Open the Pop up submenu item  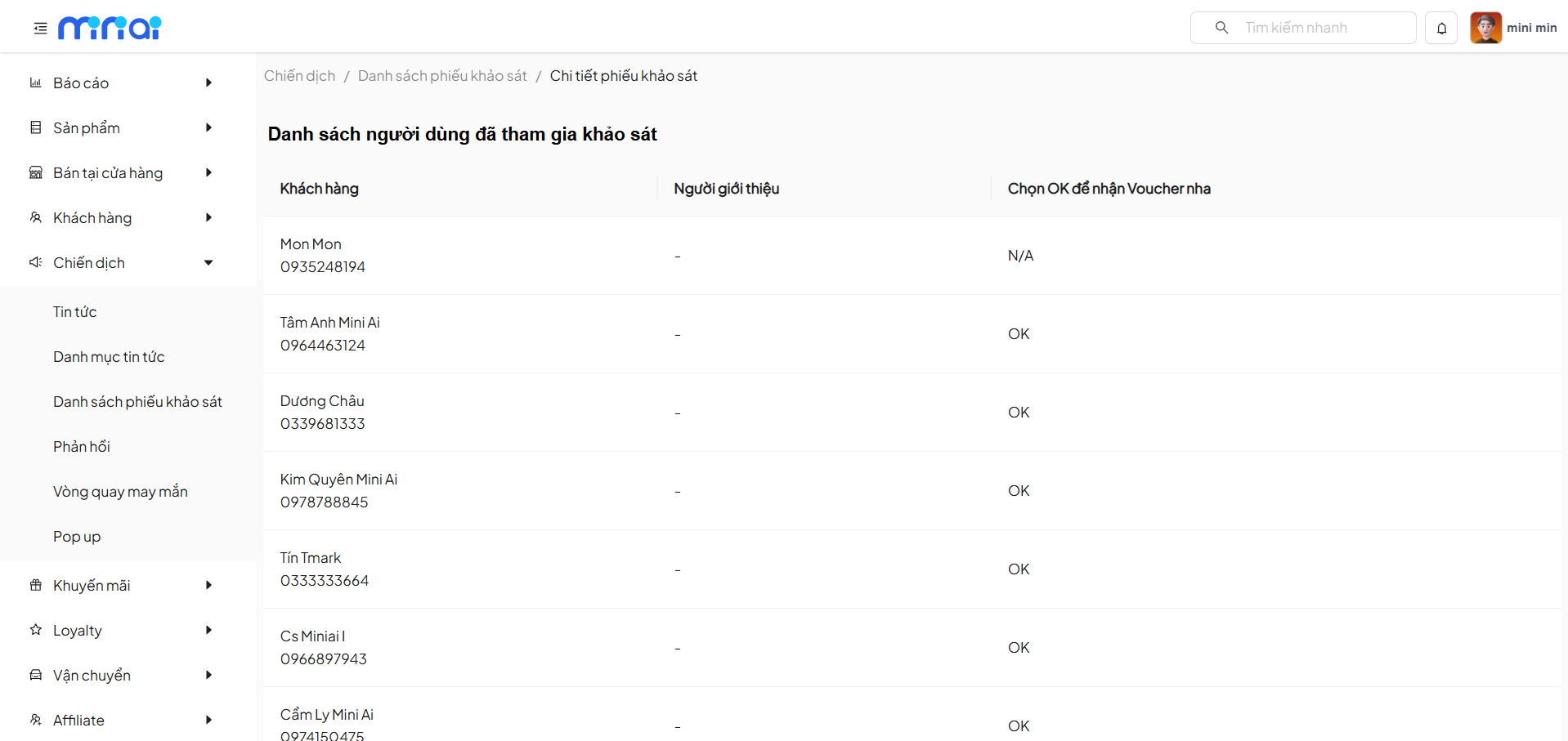(x=77, y=537)
